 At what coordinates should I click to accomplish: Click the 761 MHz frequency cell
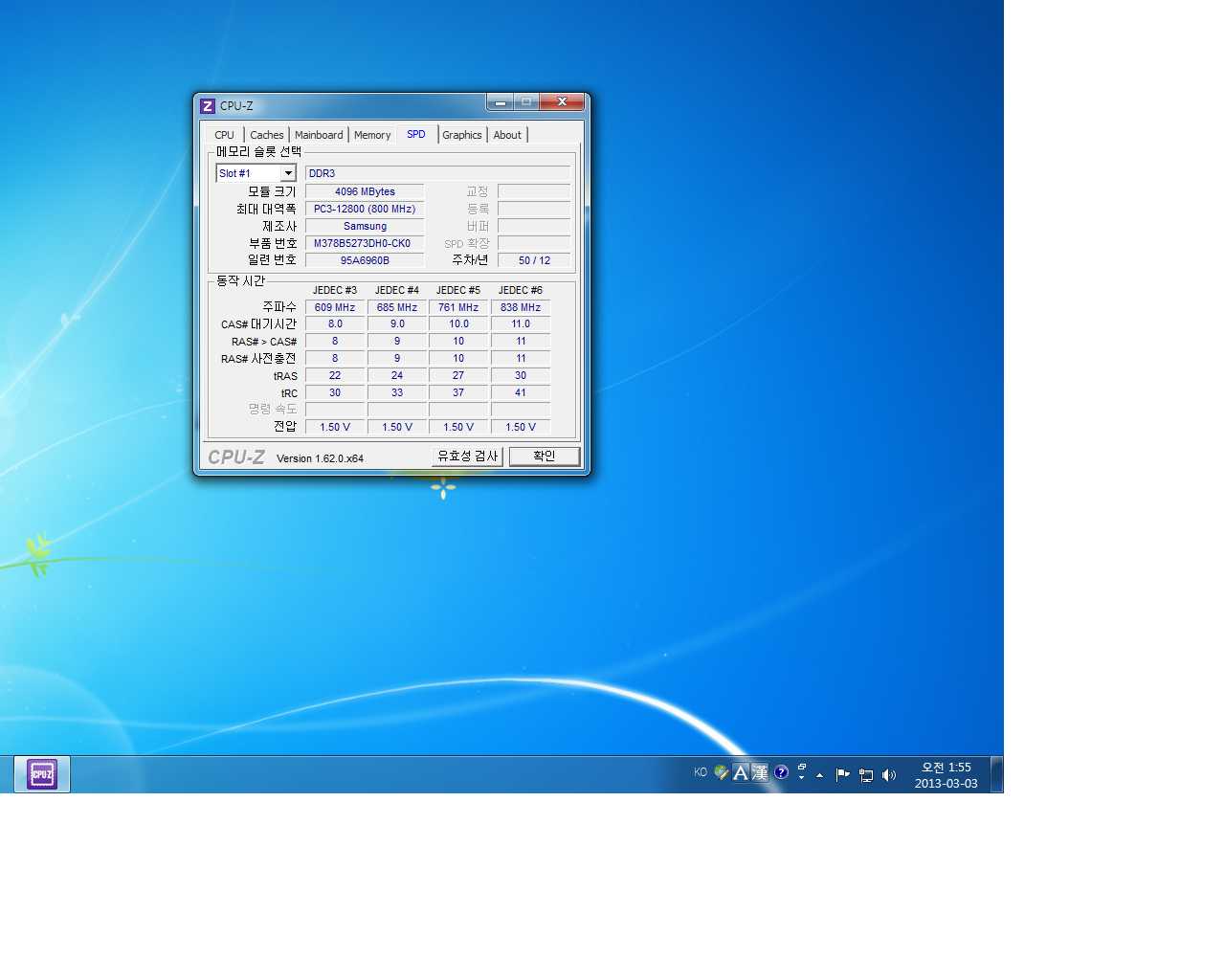[x=458, y=307]
